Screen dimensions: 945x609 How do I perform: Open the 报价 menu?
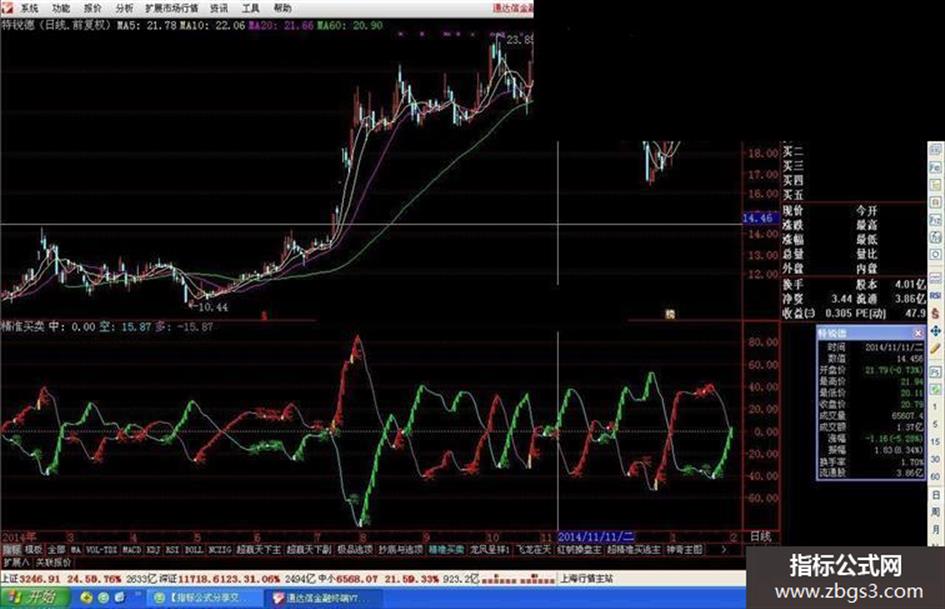(92, 8)
